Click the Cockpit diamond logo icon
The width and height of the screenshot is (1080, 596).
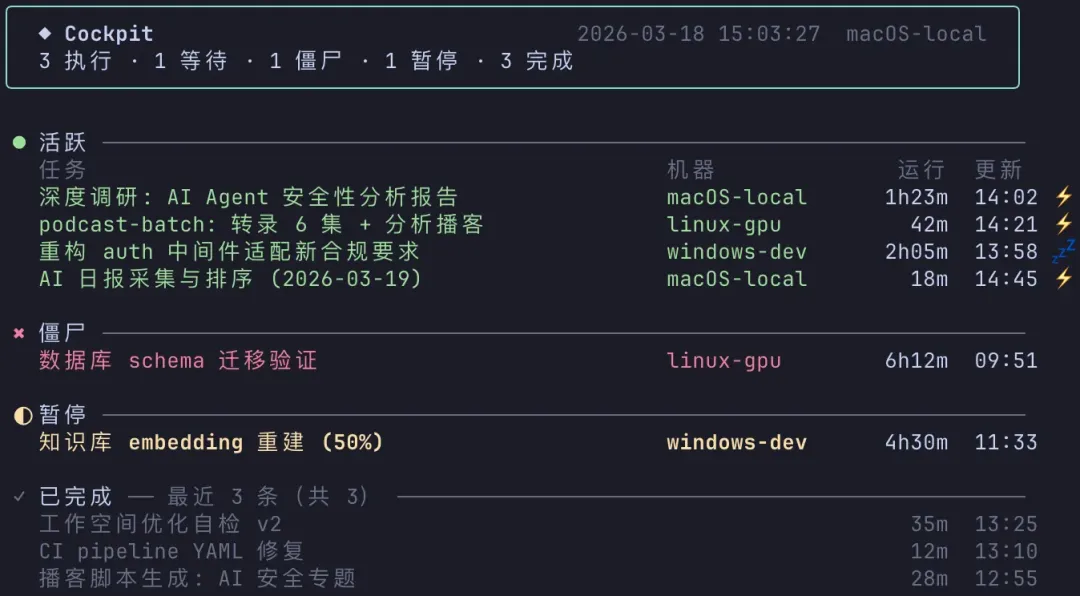point(45,33)
